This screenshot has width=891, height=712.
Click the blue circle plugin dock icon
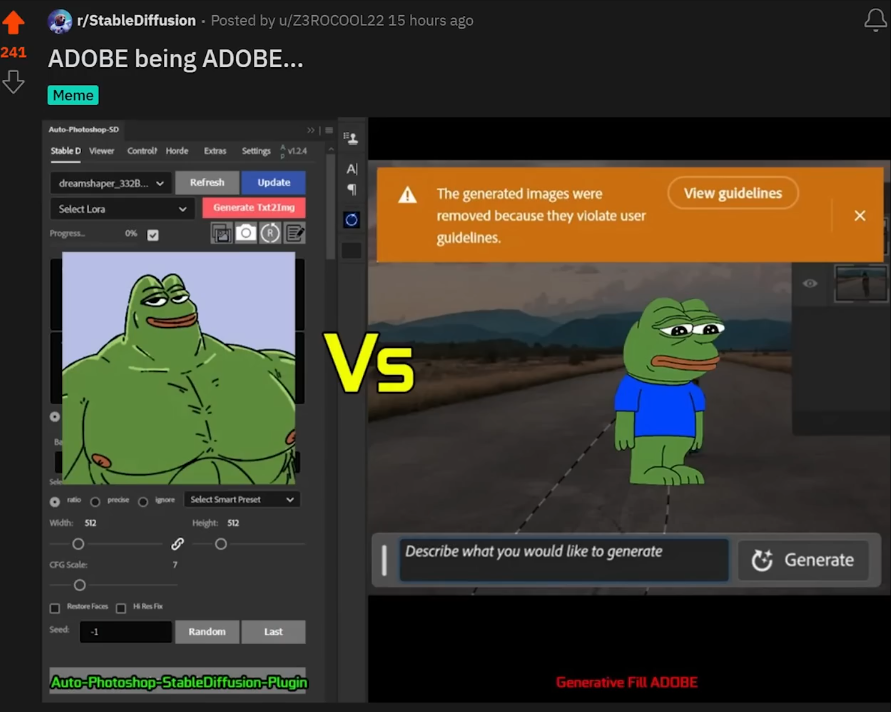352,220
